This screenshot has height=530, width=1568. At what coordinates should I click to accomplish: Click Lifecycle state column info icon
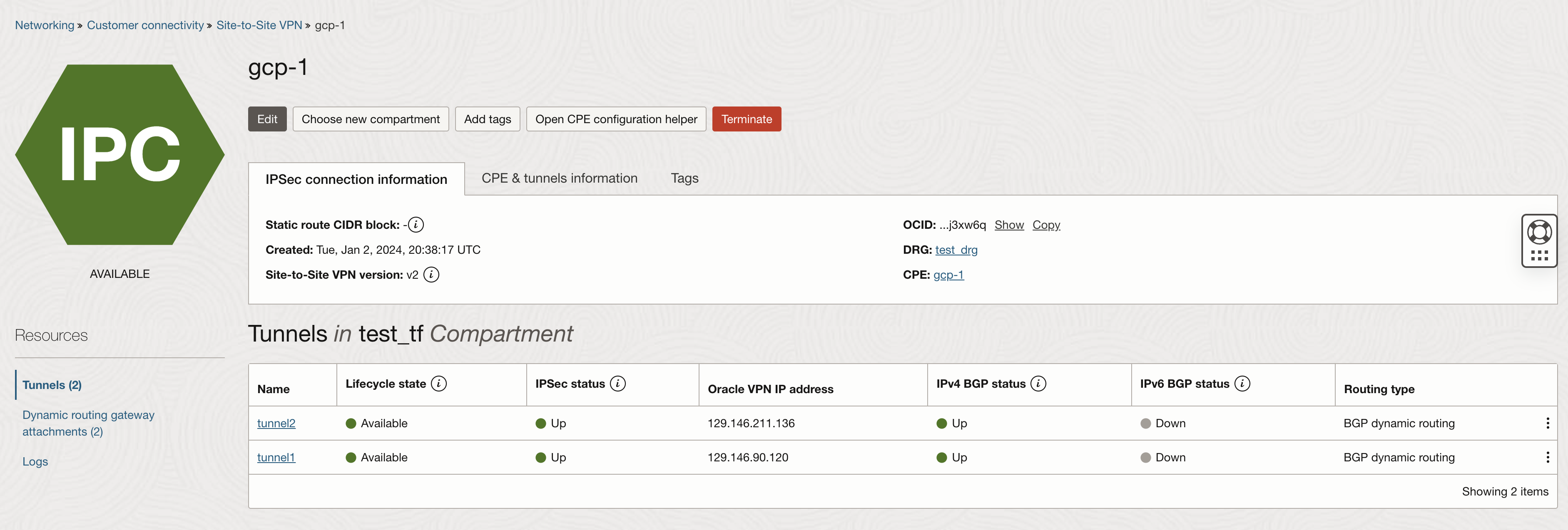click(438, 383)
